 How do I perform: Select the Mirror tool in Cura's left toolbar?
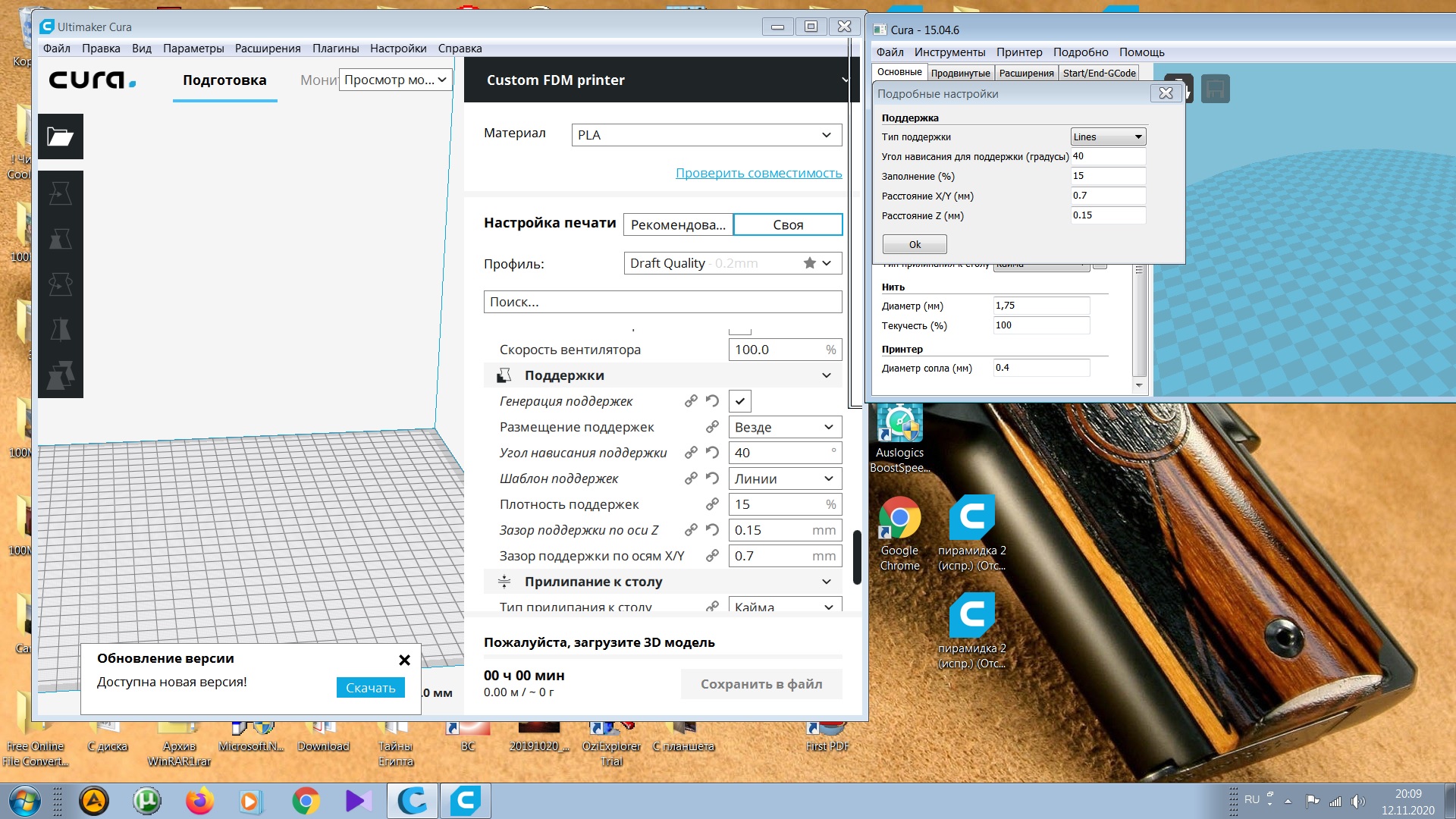60,330
